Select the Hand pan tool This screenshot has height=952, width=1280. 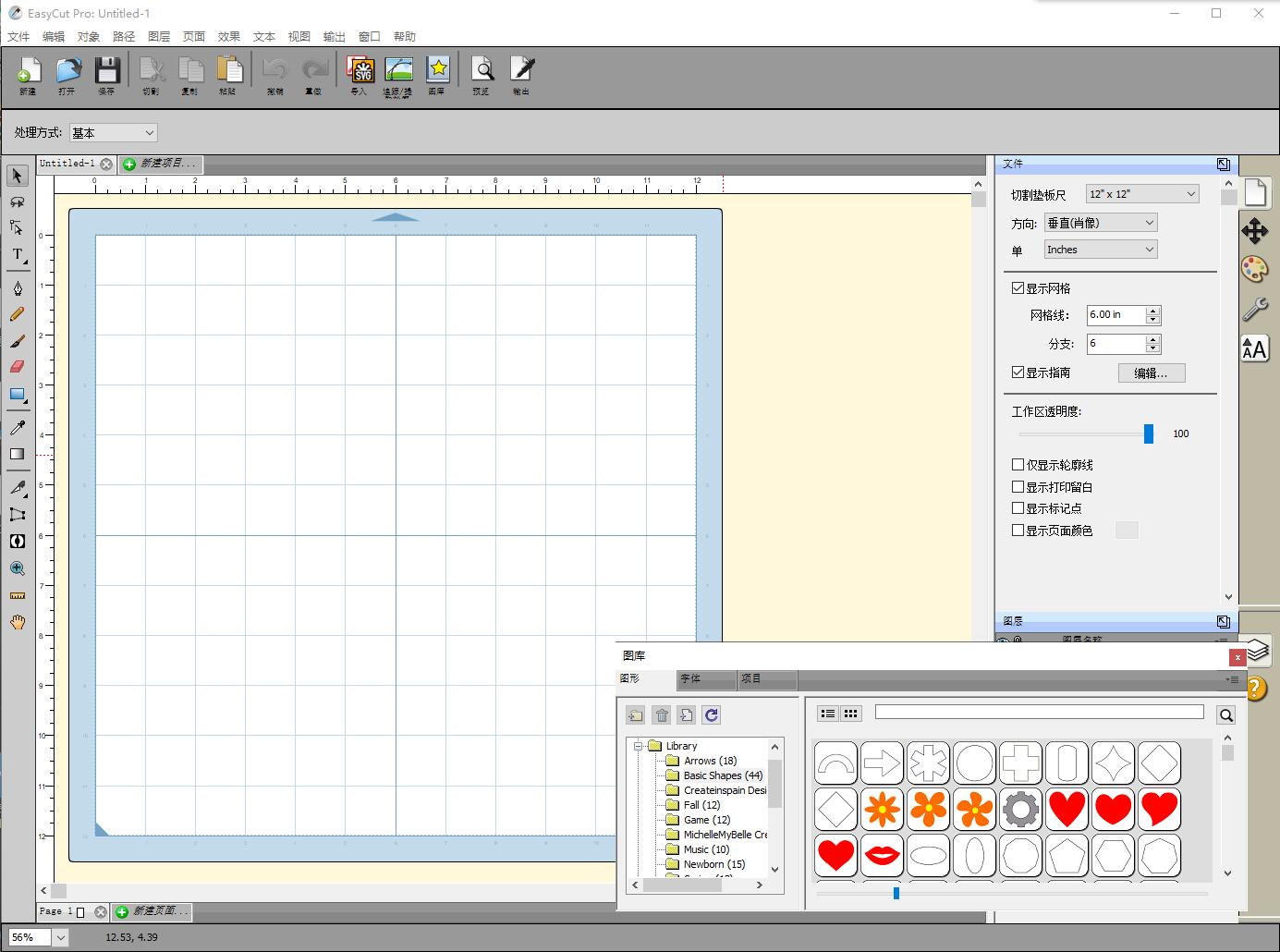coord(18,622)
